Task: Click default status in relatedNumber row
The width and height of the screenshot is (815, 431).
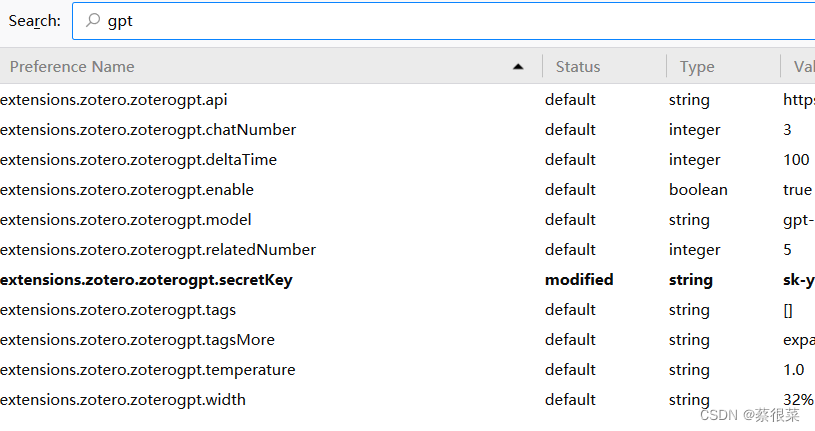Action: 570,250
